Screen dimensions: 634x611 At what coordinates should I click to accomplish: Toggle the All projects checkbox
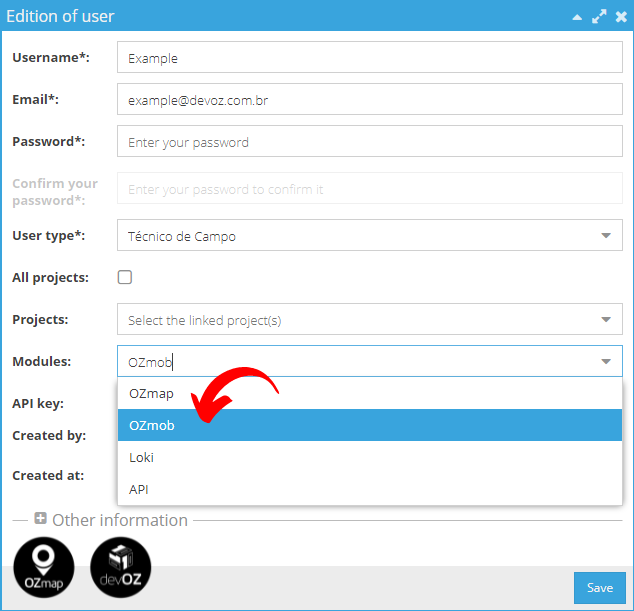[125, 277]
